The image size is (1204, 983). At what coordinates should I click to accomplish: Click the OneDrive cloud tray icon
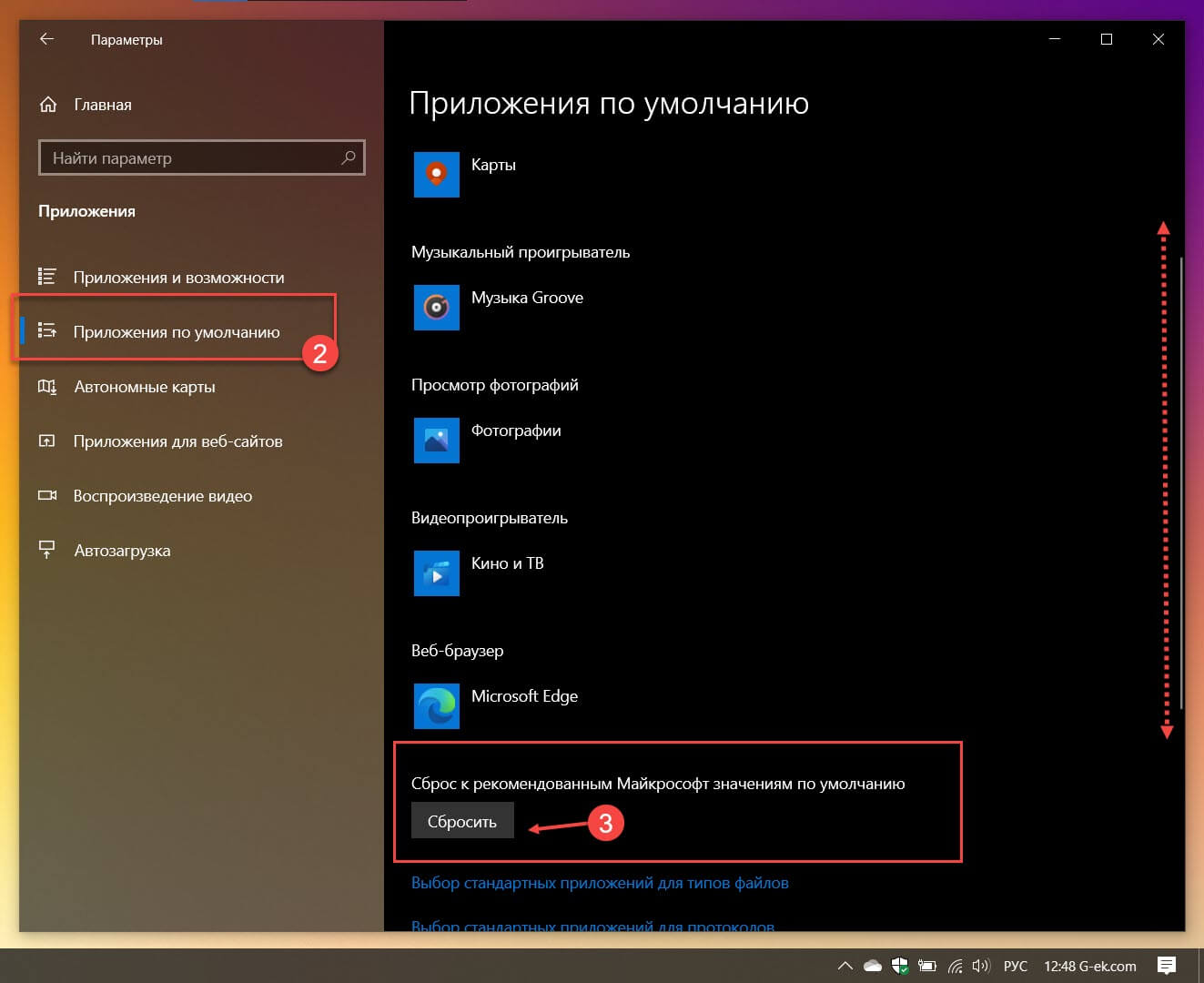873,966
